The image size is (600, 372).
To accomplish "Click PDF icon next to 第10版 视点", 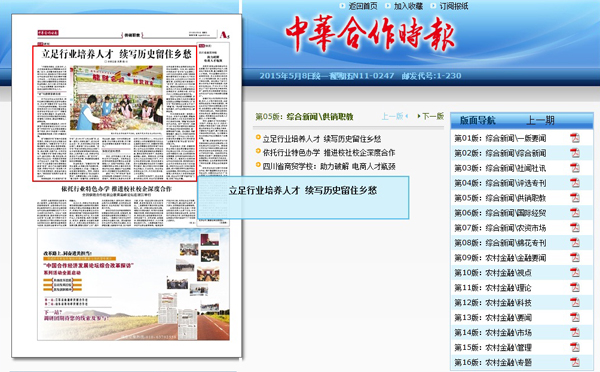I will click(x=575, y=272).
